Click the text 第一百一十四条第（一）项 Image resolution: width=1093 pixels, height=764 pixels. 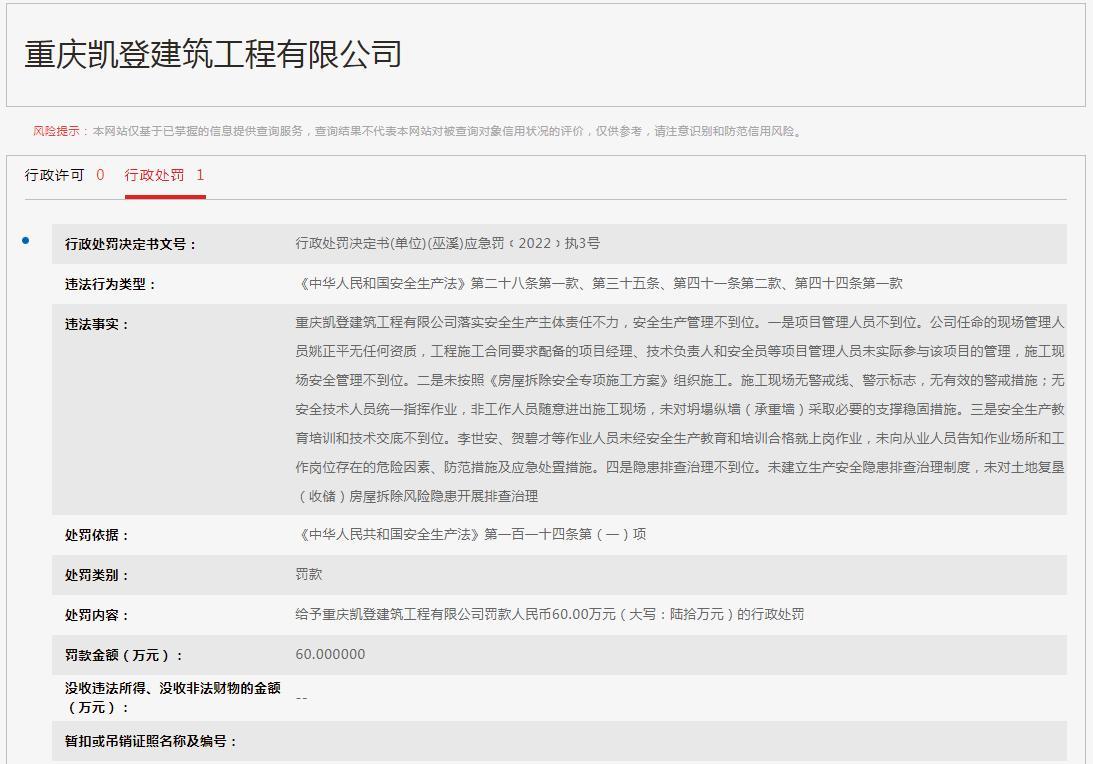[565, 534]
